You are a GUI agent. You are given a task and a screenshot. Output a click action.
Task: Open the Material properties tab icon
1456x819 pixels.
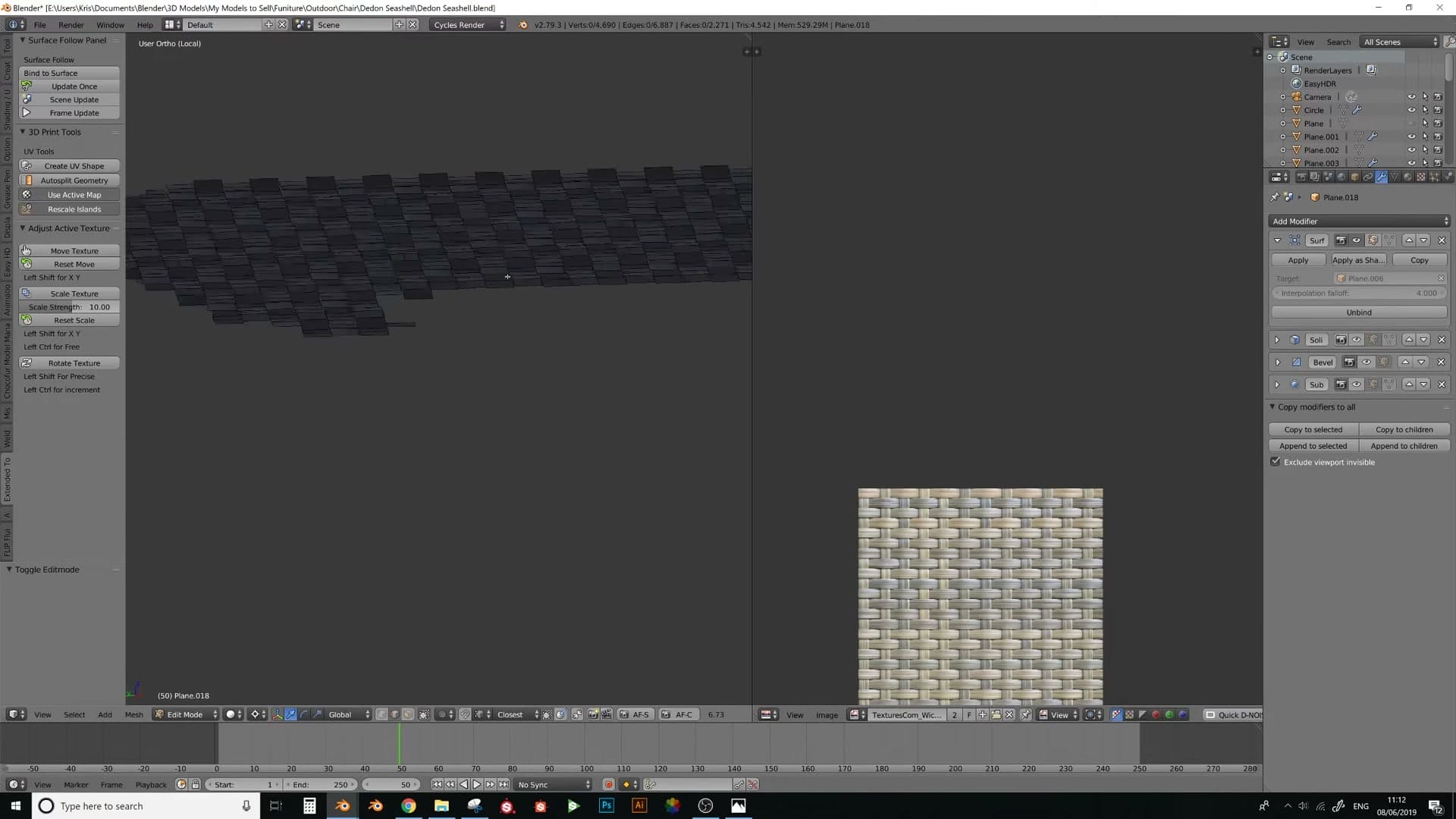click(x=1407, y=177)
